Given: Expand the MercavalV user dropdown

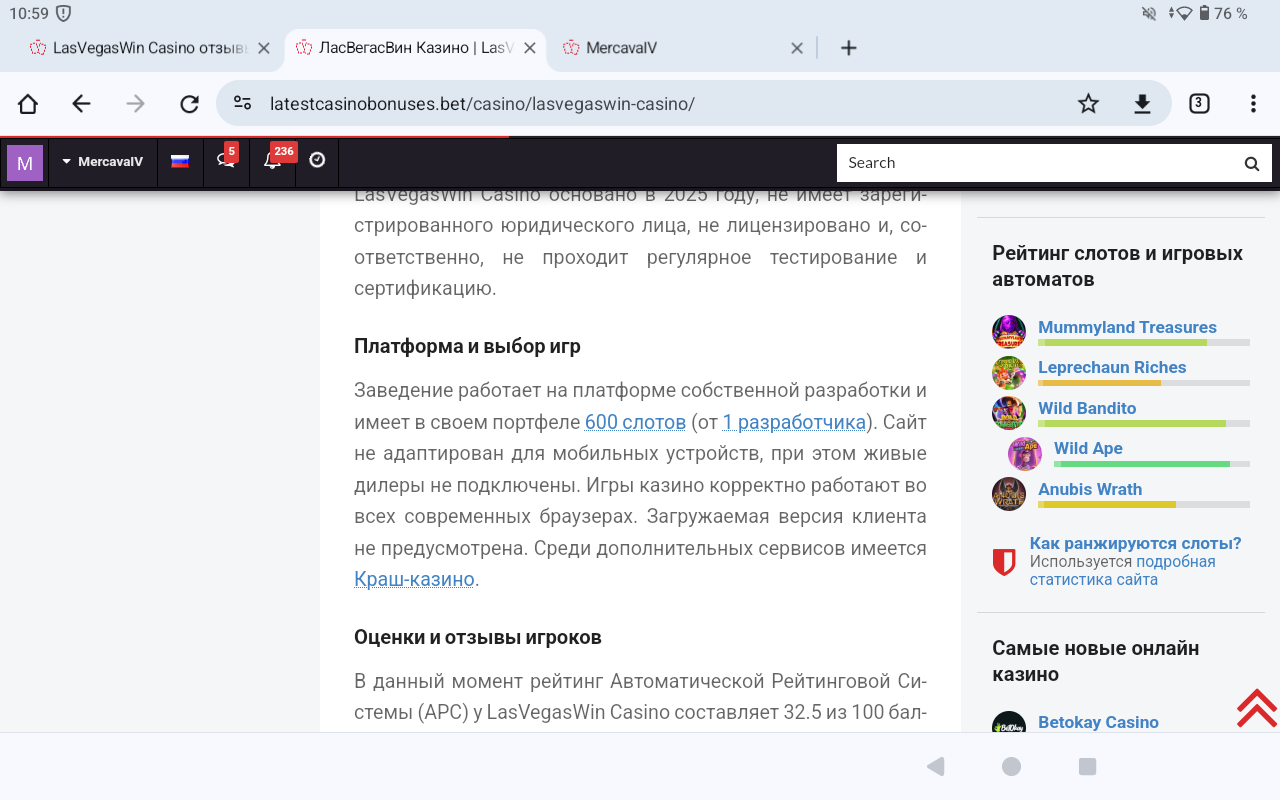Looking at the screenshot, I should (102, 162).
